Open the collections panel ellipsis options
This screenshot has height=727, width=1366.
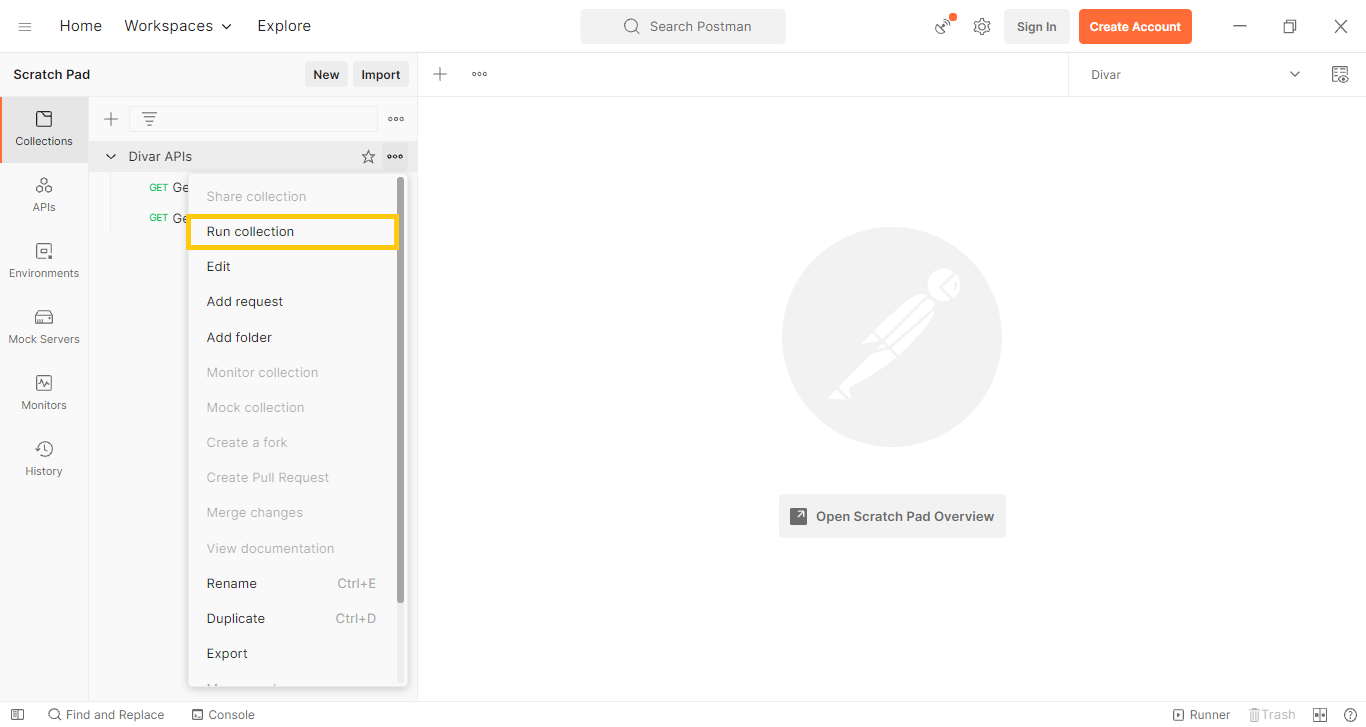coord(396,119)
